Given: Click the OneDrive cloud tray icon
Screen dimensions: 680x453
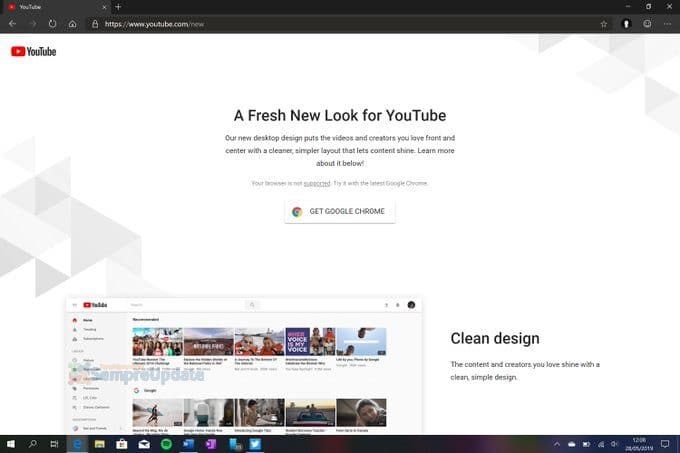Looking at the screenshot, I should tap(572, 444).
